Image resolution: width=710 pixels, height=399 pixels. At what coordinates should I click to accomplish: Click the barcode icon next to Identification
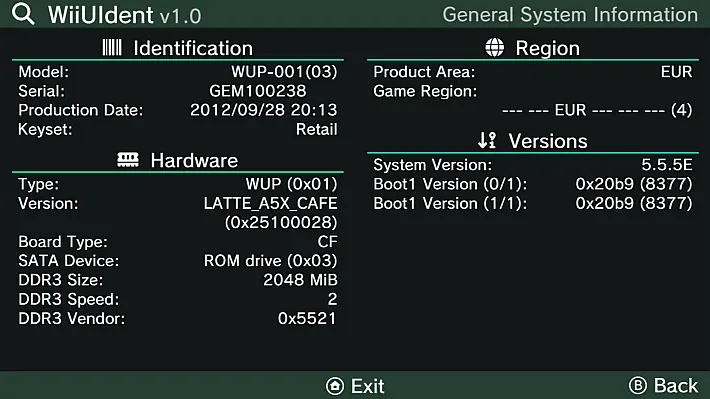click(112, 48)
